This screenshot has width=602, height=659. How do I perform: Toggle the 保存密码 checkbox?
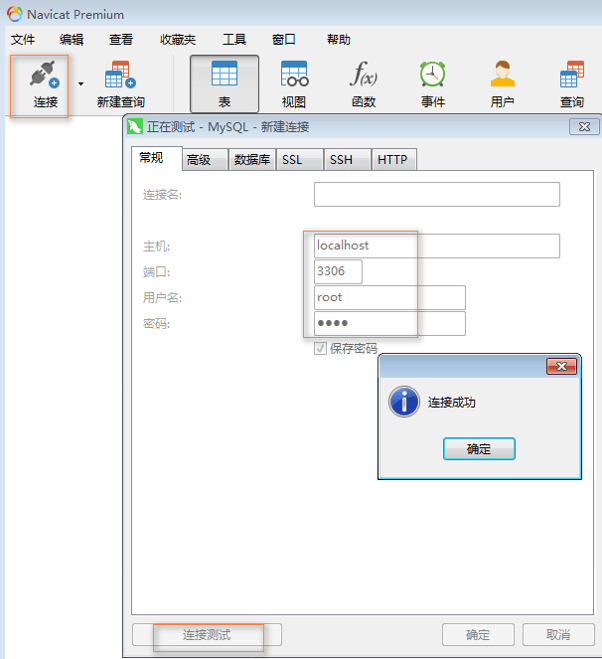pos(320,348)
